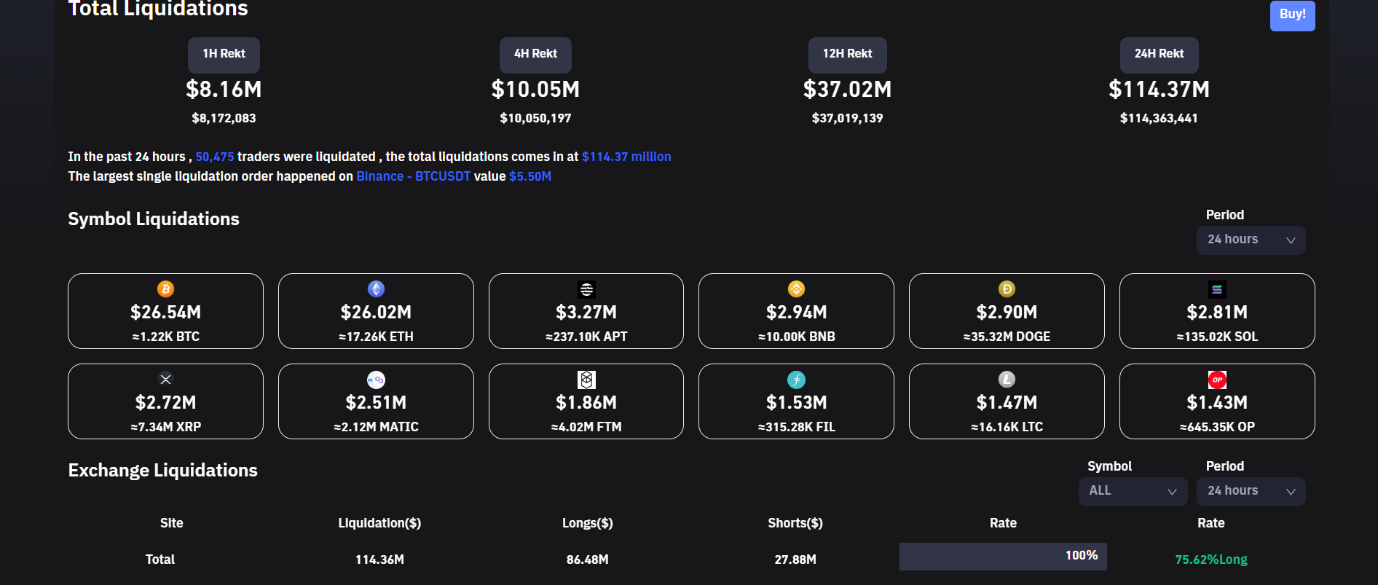Click the Site column header

172,523
